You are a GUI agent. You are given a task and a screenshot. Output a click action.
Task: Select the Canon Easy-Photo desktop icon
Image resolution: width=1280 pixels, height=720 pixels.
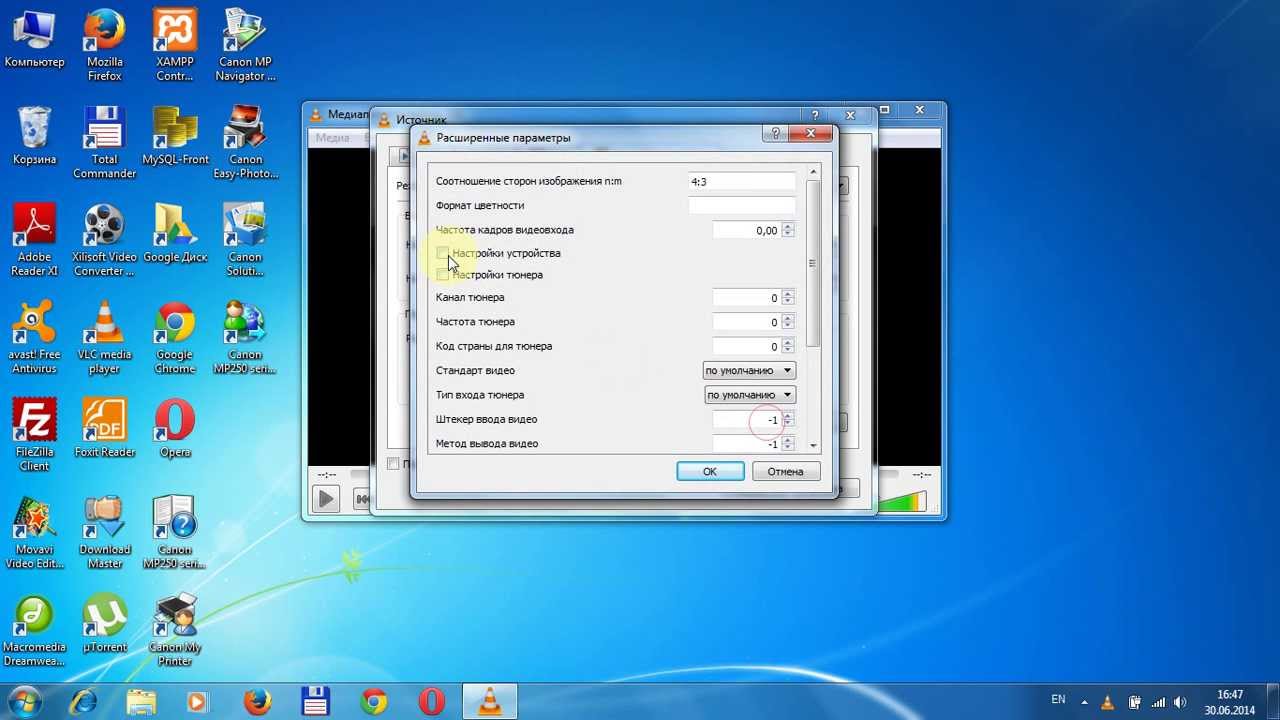pos(245,143)
